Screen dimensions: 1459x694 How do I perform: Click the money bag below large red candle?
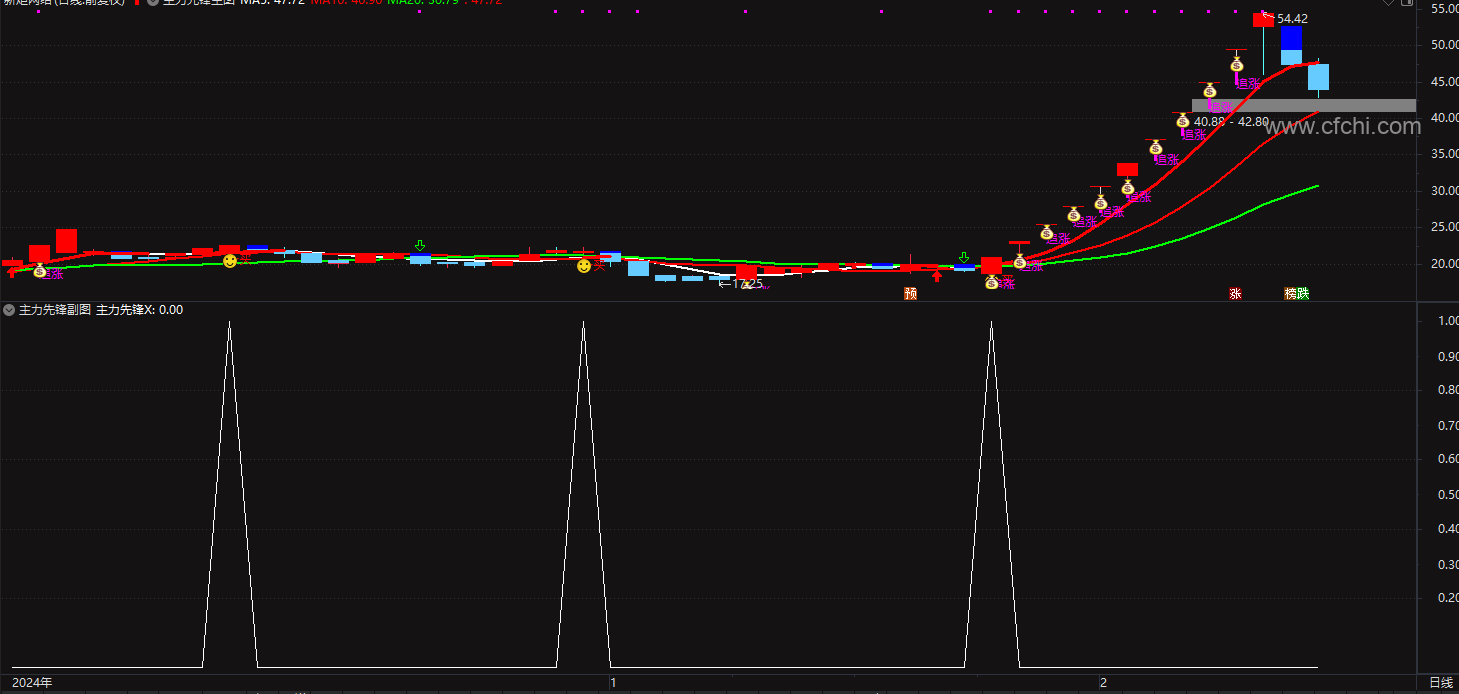pyautogui.click(x=991, y=282)
